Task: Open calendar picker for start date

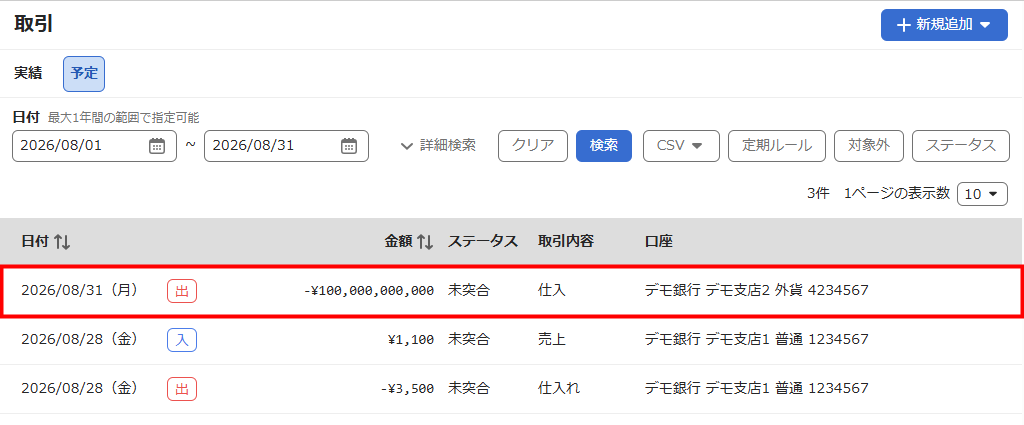Action: (157, 146)
